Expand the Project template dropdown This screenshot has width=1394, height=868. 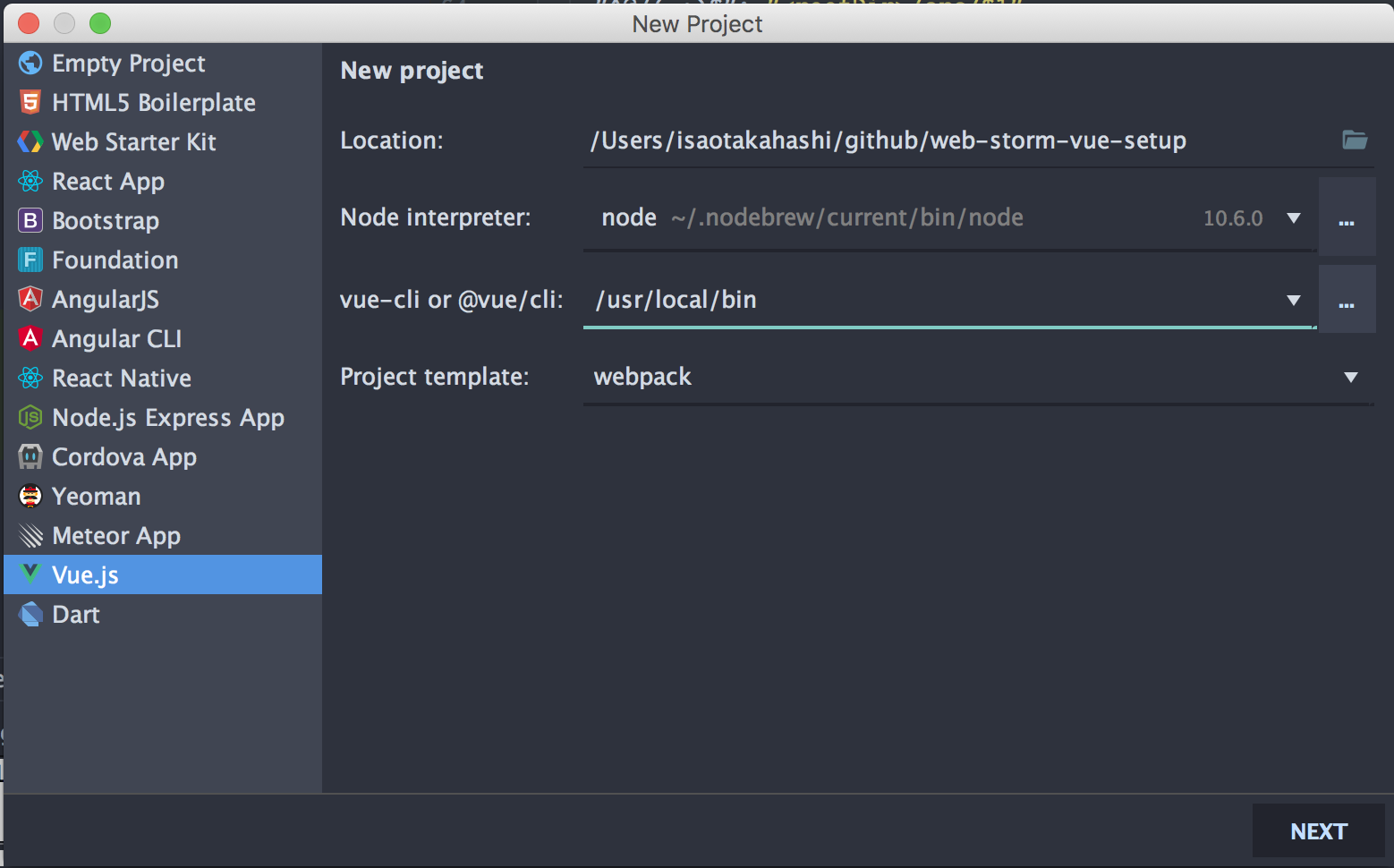click(x=1350, y=377)
